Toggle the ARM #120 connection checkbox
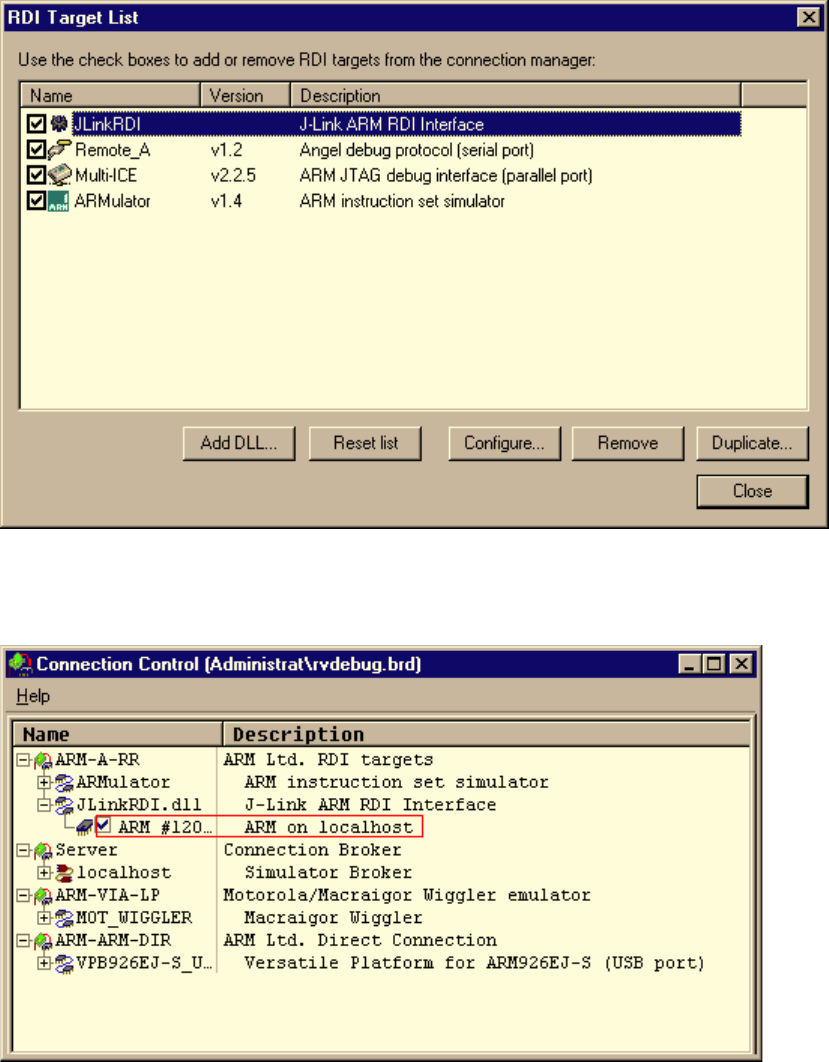Screen dimensions: 829x1062 coord(104,826)
